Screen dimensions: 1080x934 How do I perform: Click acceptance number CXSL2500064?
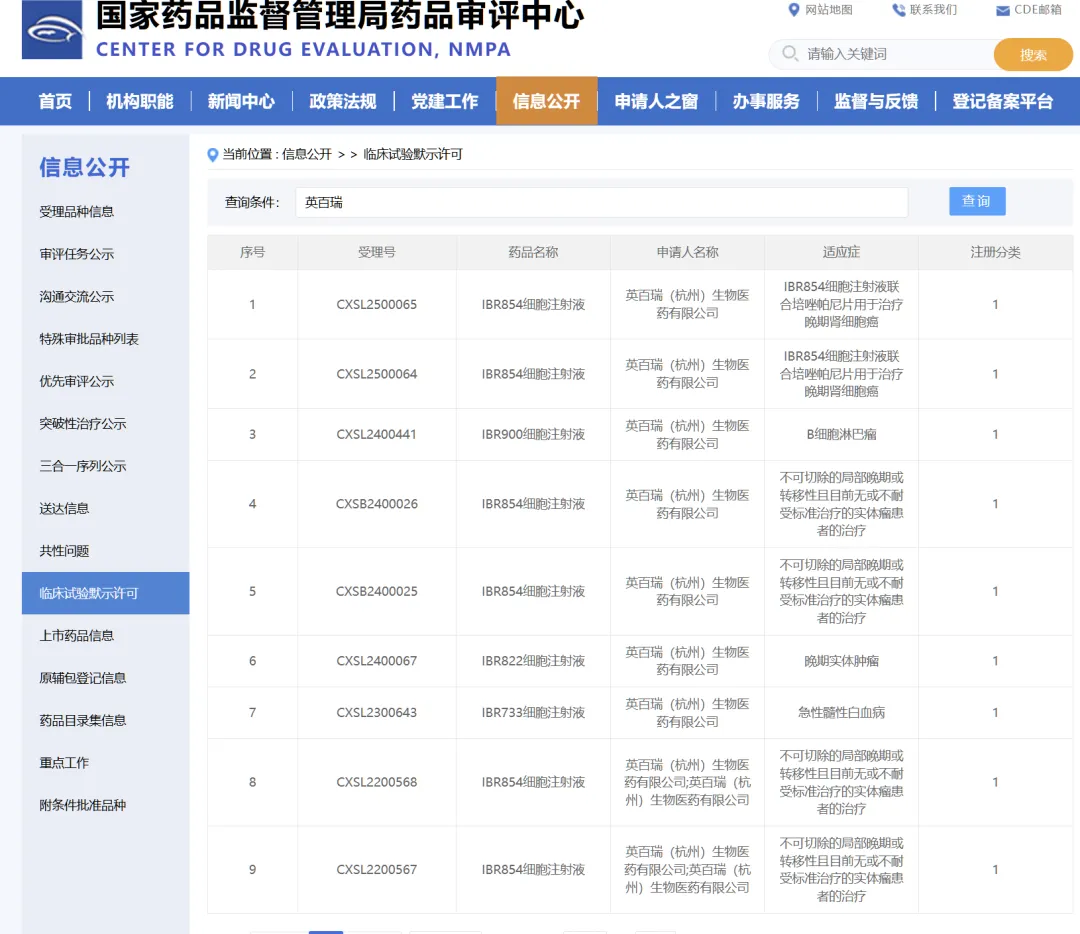point(377,374)
